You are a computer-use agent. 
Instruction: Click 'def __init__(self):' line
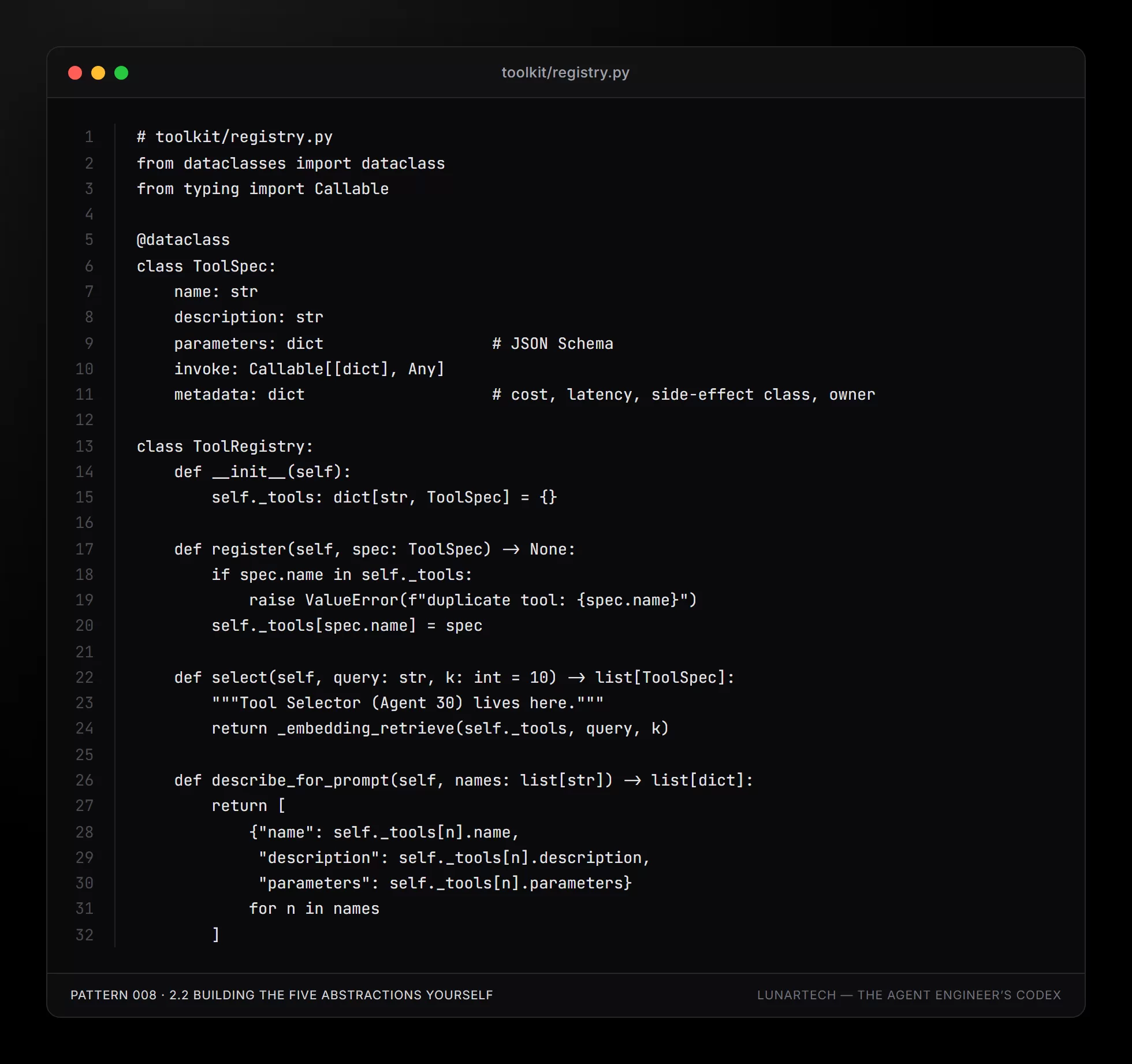(263, 472)
